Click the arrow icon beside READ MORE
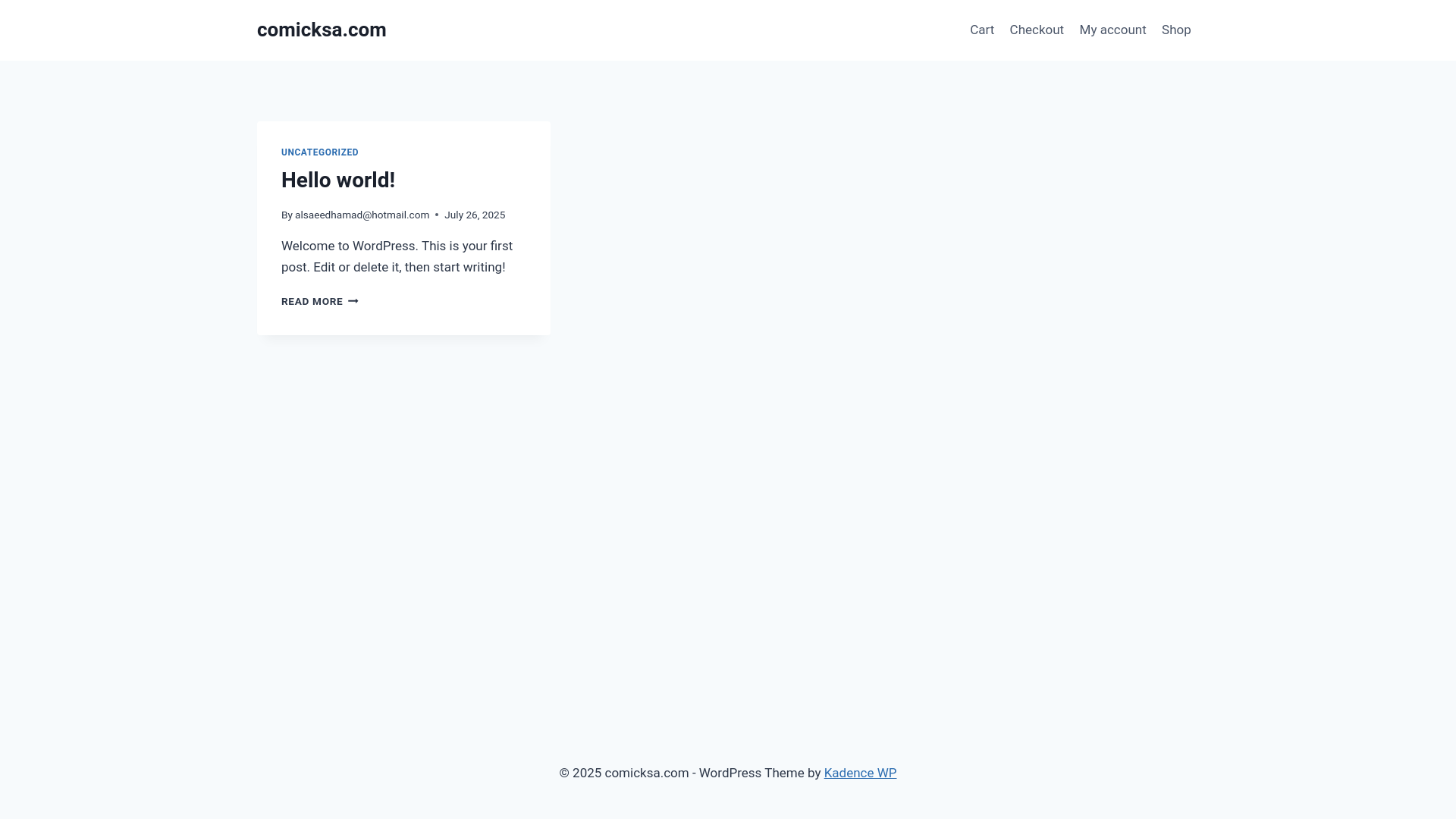The image size is (1456, 819). 353,302
